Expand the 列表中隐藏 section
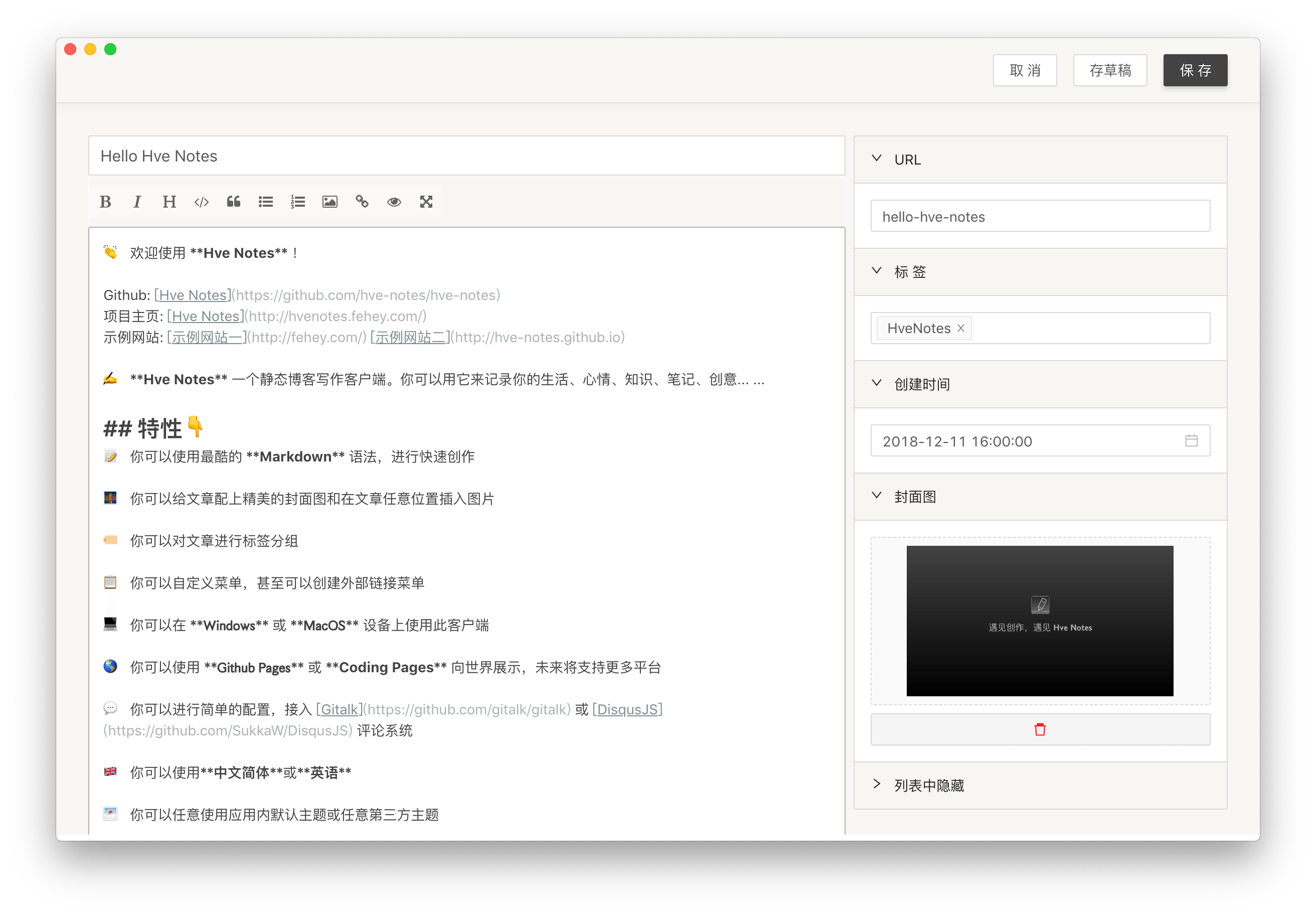 [x=876, y=784]
